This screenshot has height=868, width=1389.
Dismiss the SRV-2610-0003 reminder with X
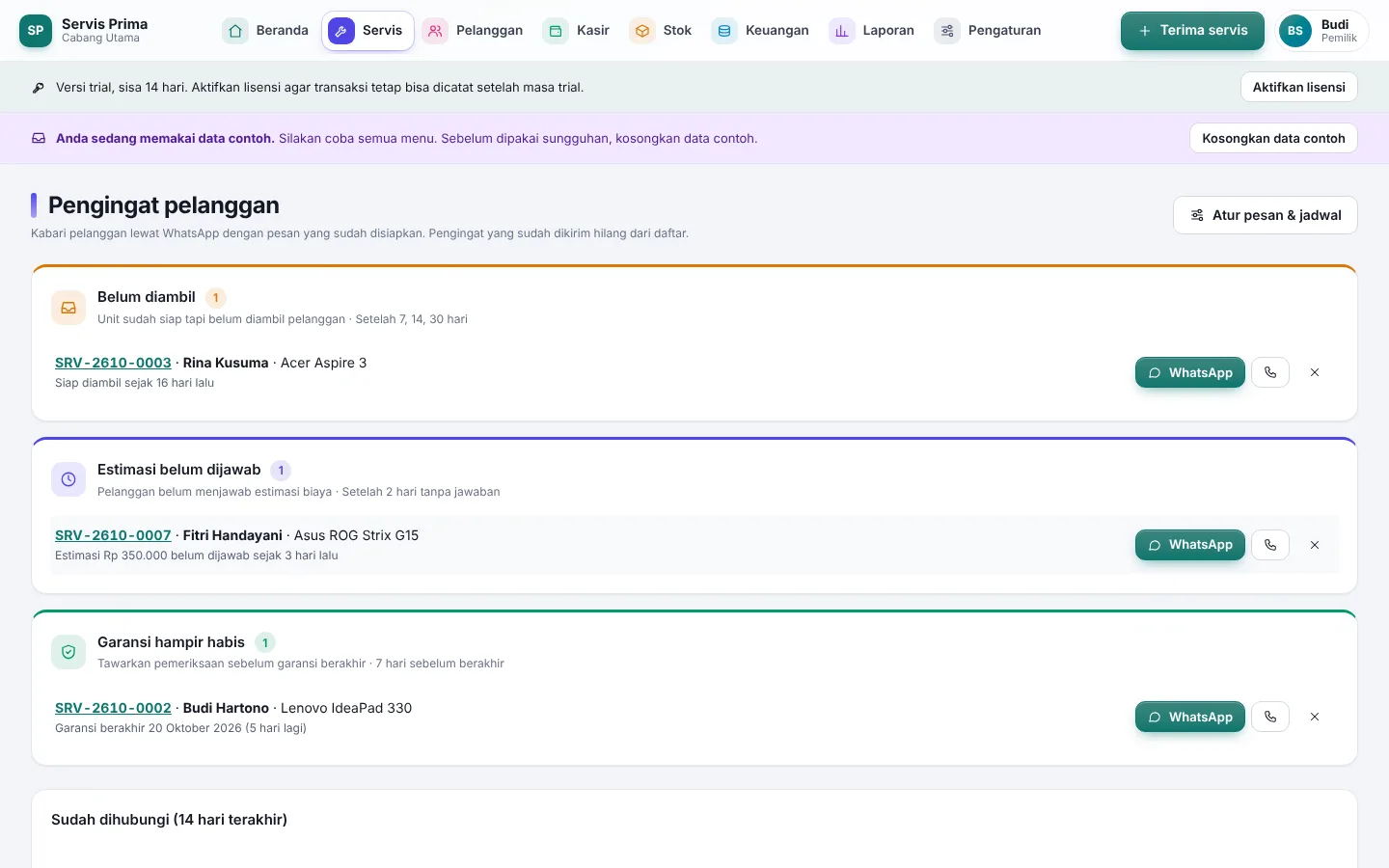coord(1315,372)
